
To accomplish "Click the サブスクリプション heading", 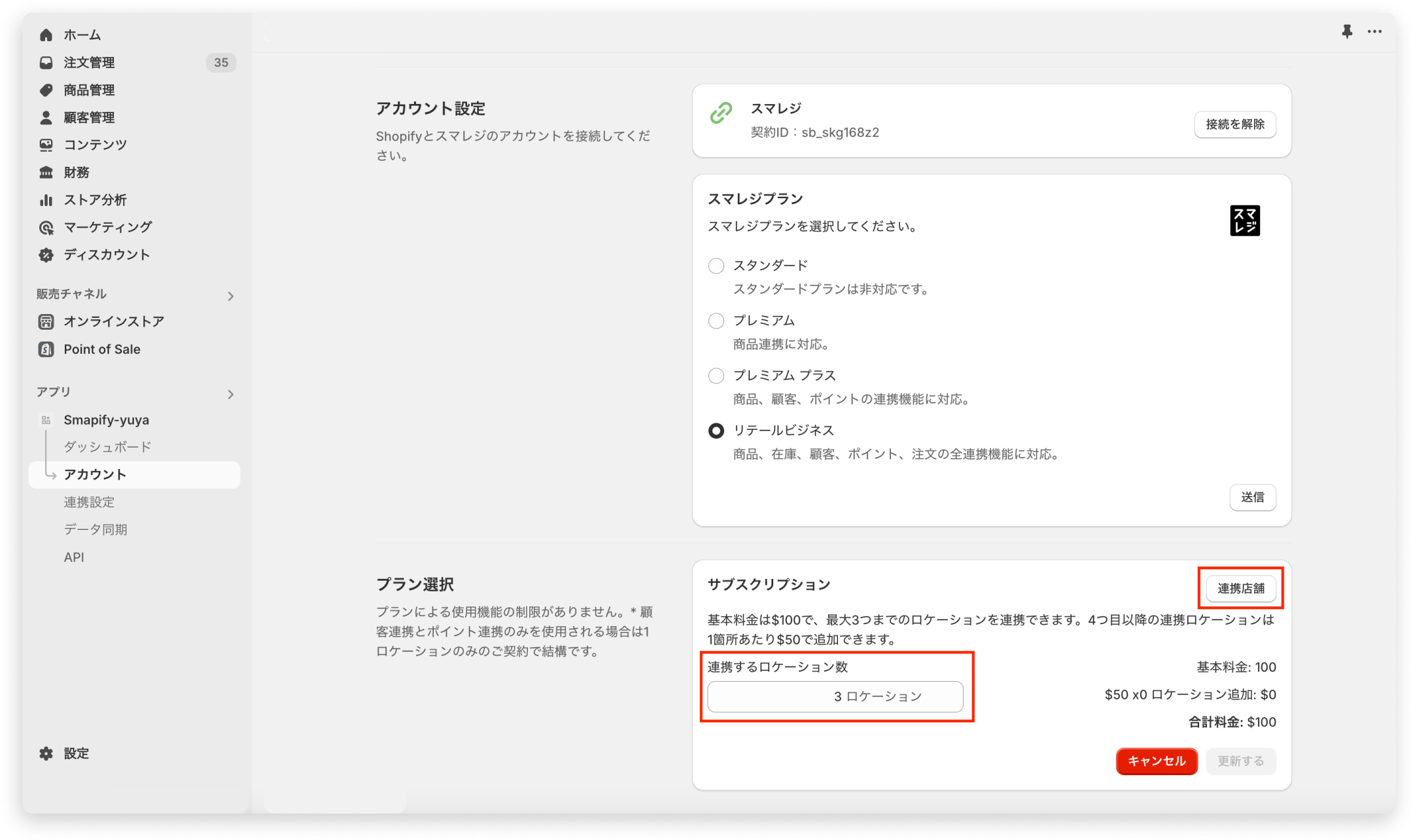I will pyautogui.click(x=769, y=584).
